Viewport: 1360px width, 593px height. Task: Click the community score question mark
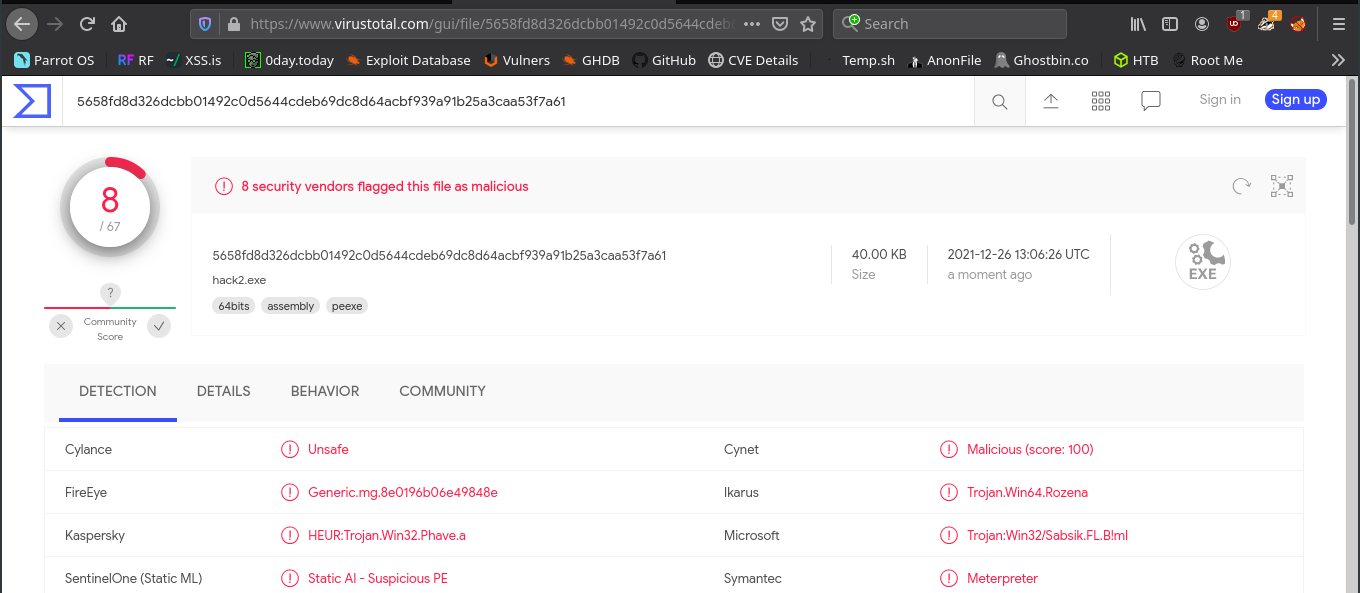110,293
